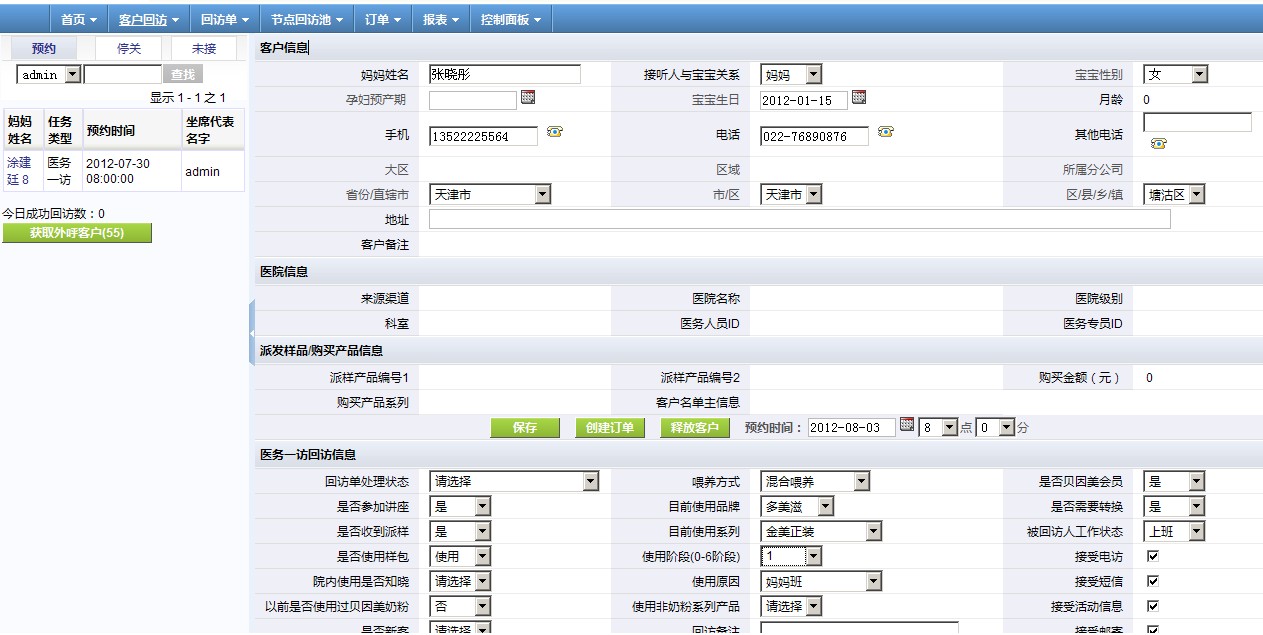The image size is (1263, 635).
Task: Click phone icon under 其他电话 field
Action: (x=1159, y=143)
